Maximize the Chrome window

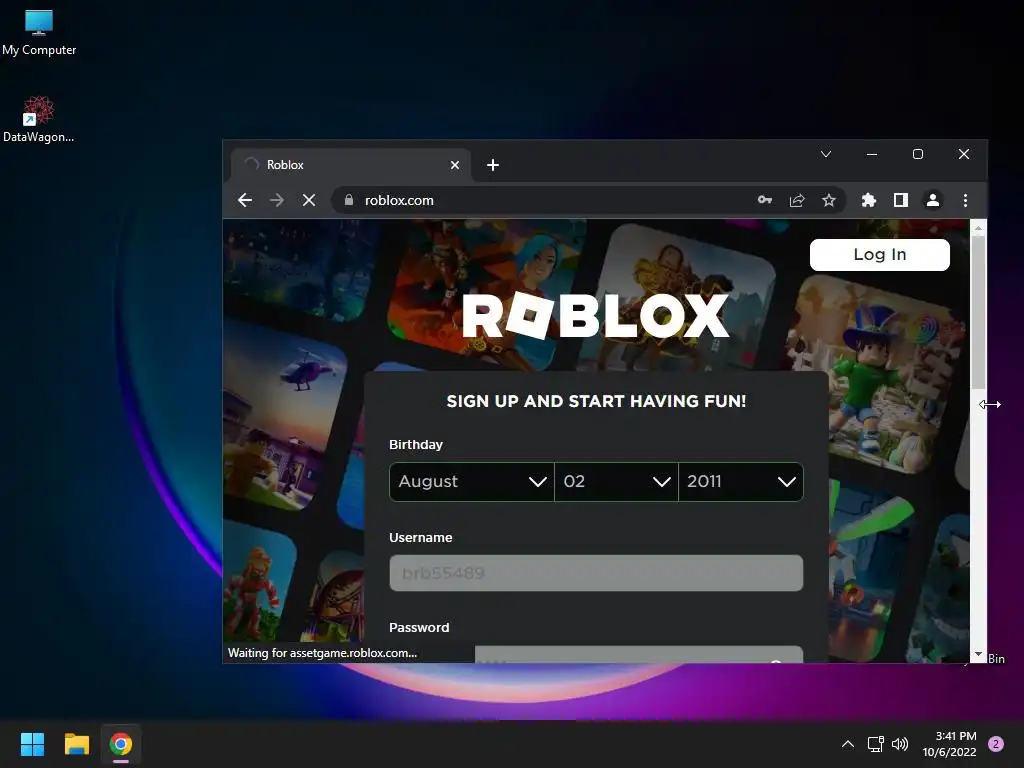[918, 154]
